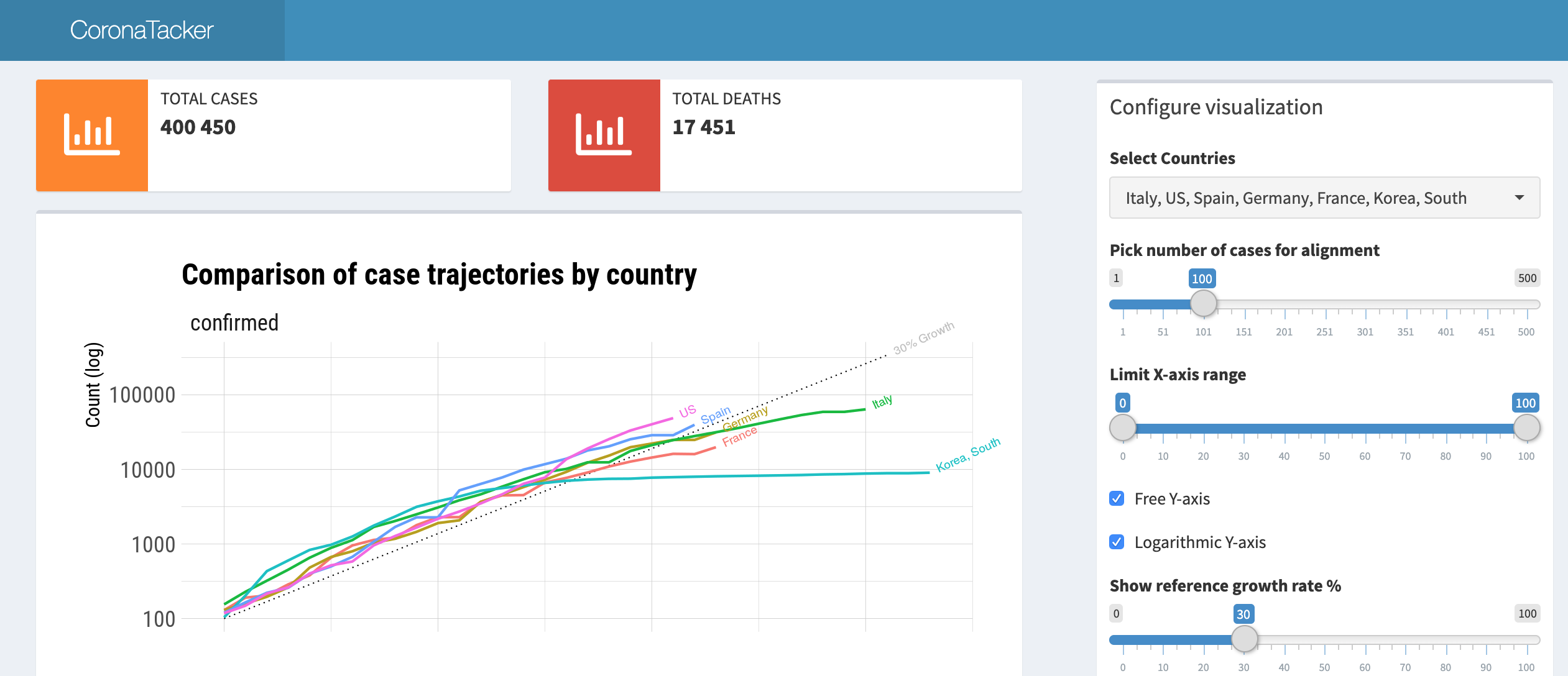Click the orange Total Cases chart icon
Screen dimensions: 1568x676
click(92, 135)
